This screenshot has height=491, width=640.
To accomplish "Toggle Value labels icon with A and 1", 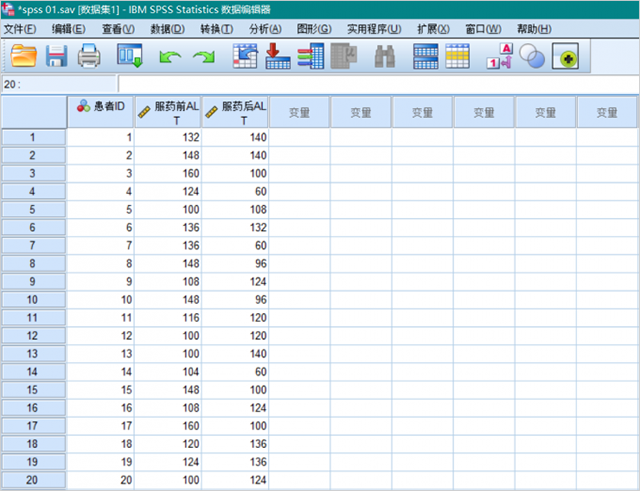I will 500,56.
